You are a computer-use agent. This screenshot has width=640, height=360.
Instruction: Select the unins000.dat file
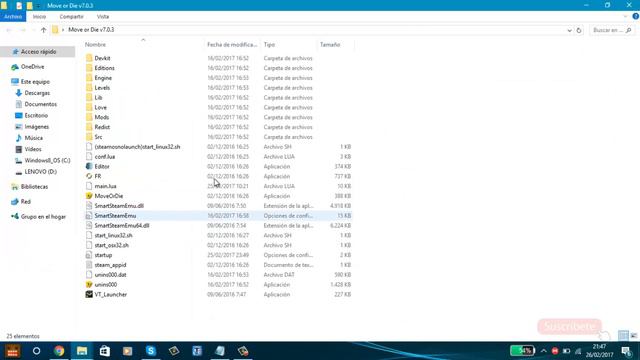click(110, 275)
